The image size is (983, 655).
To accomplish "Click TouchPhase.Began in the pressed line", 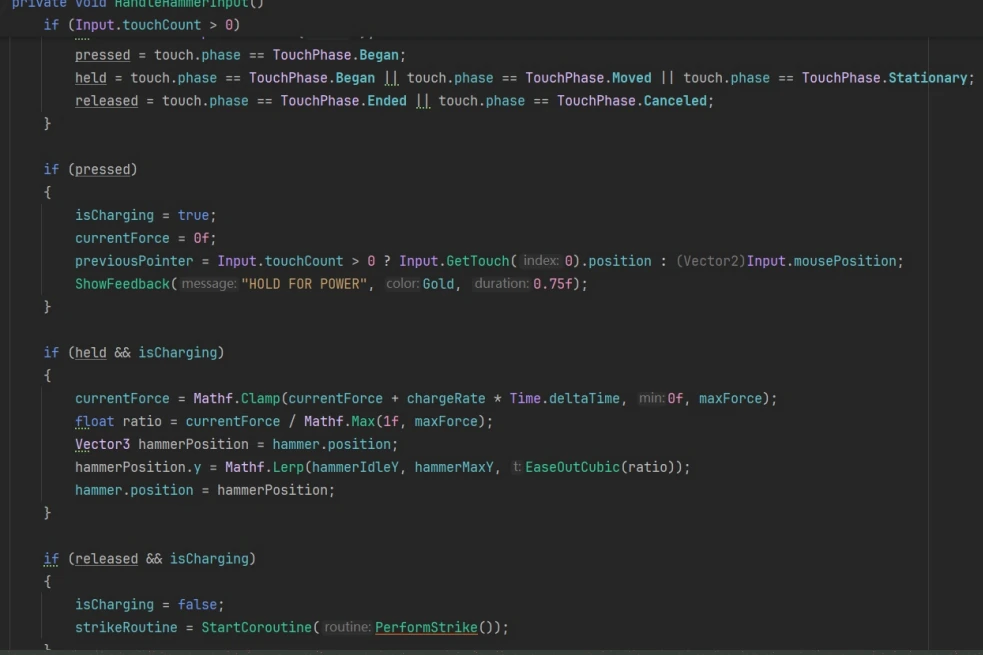I will click(x=335, y=55).
